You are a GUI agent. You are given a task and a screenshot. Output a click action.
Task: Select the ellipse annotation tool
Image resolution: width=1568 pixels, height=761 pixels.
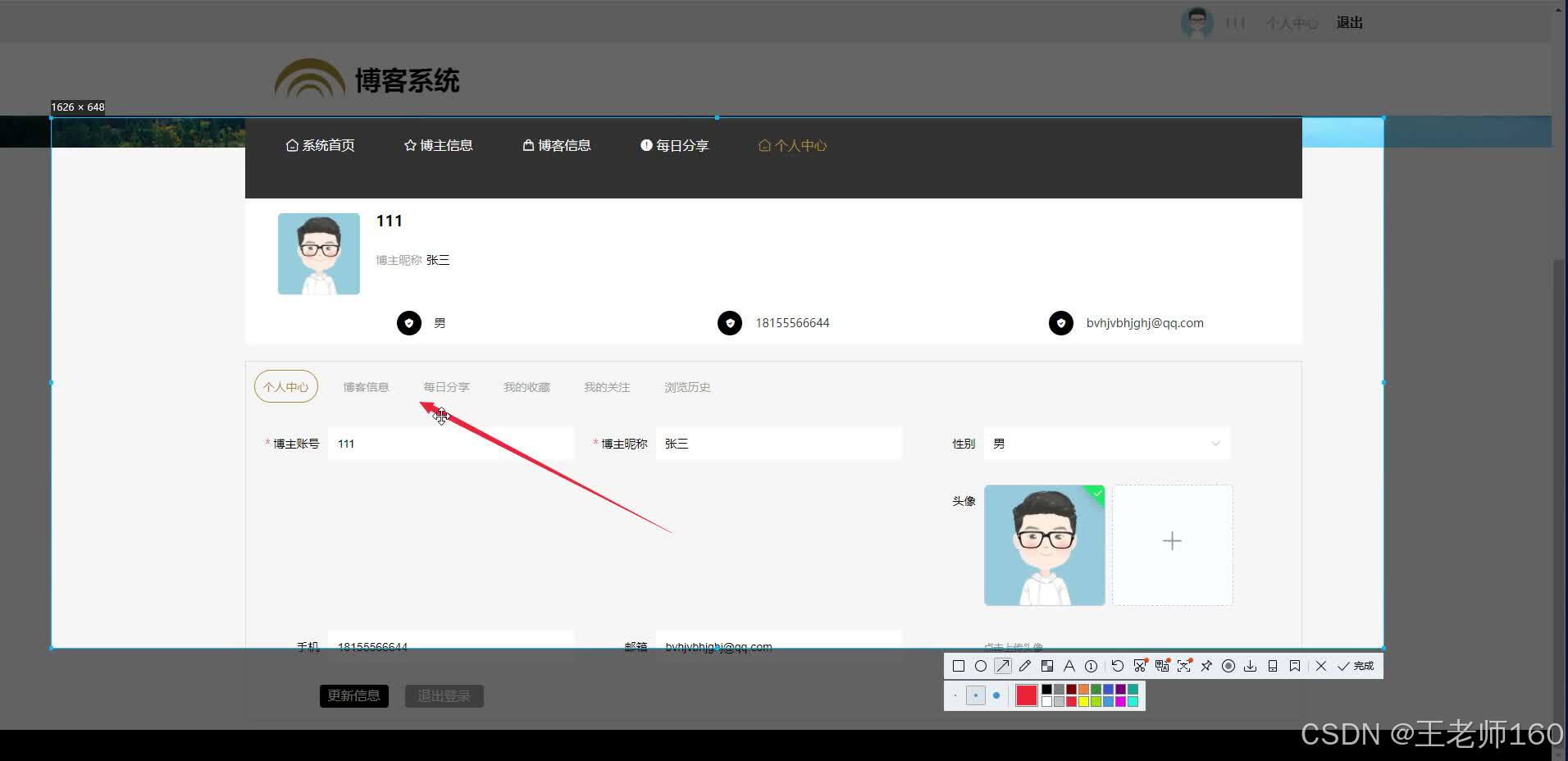pos(981,666)
